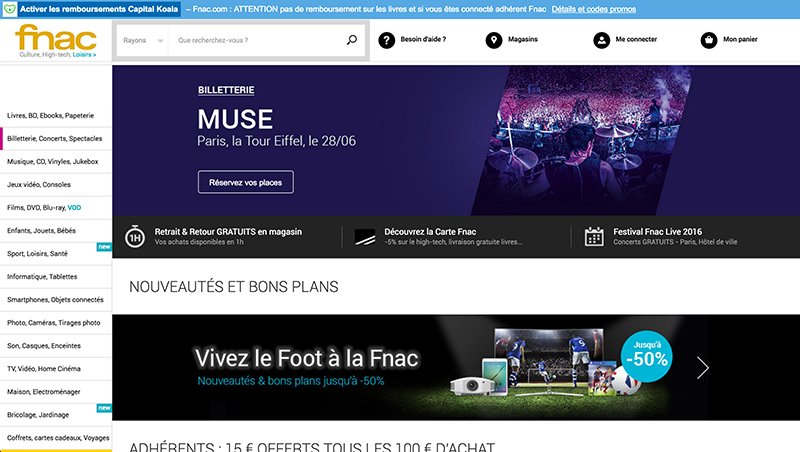
Task: Open the Rayons dropdown
Action: pos(143,40)
